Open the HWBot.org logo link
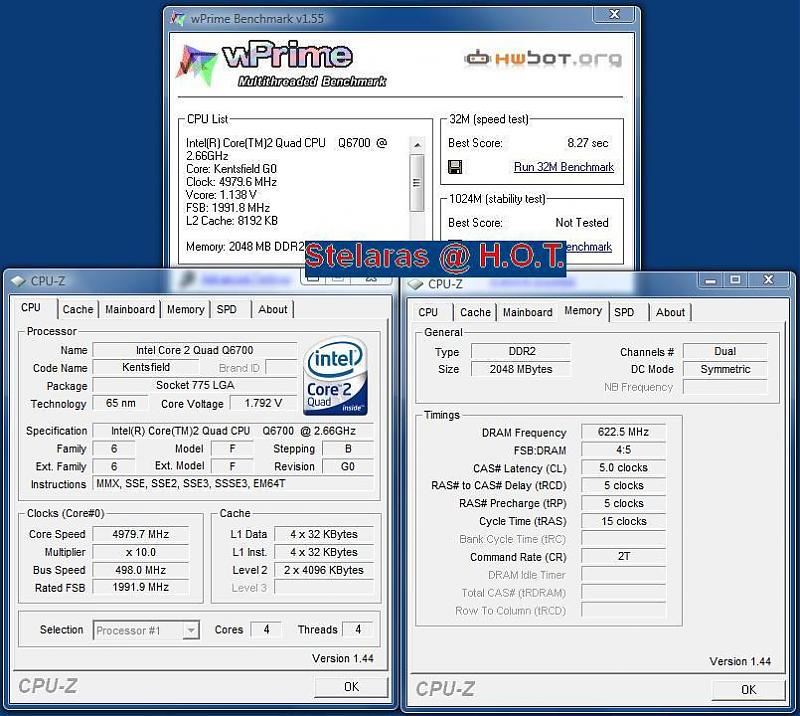The image size is (800, 716). point(543,58)
